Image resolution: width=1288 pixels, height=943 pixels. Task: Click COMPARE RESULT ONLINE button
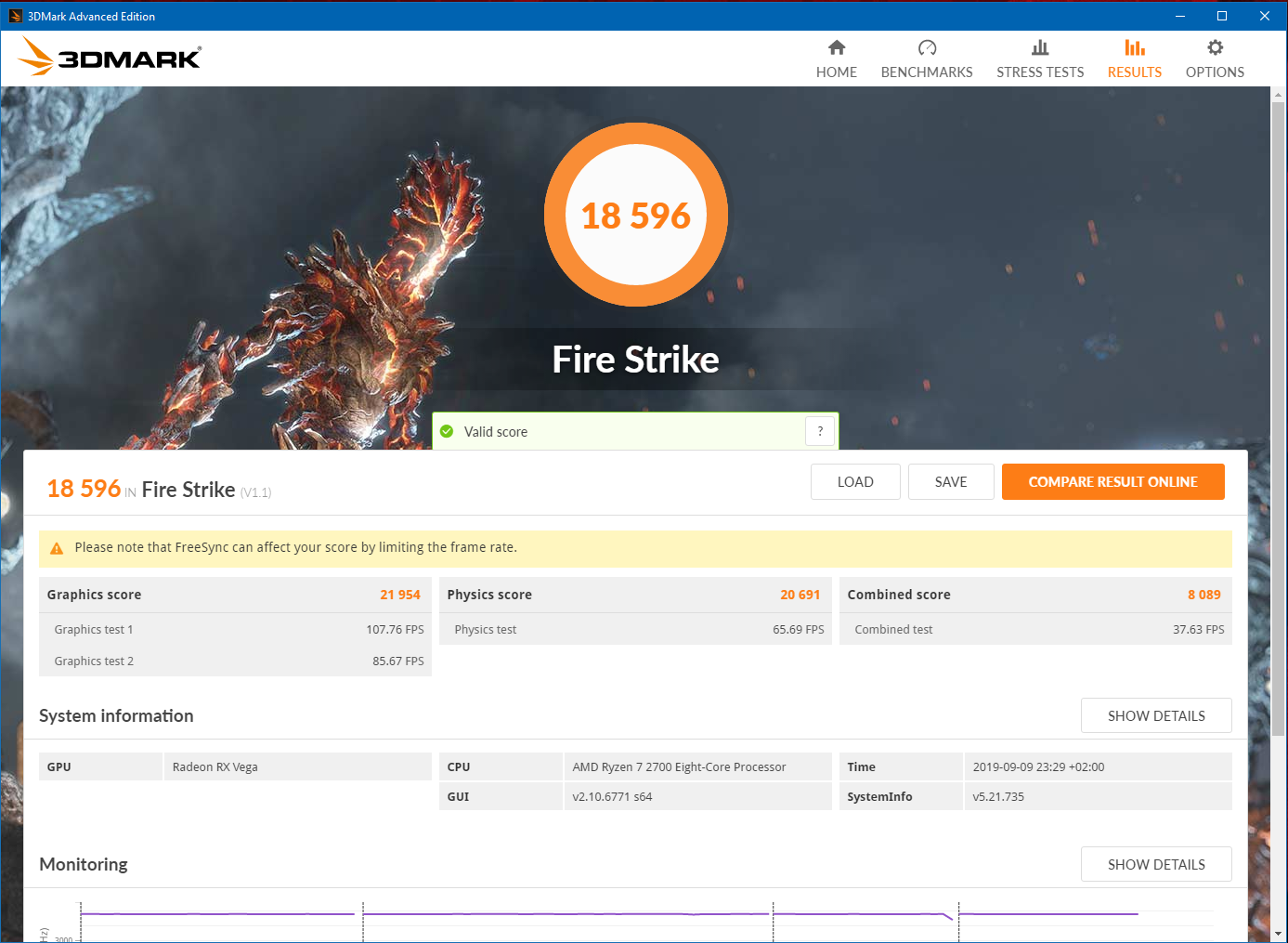(x=1112, y=482)
